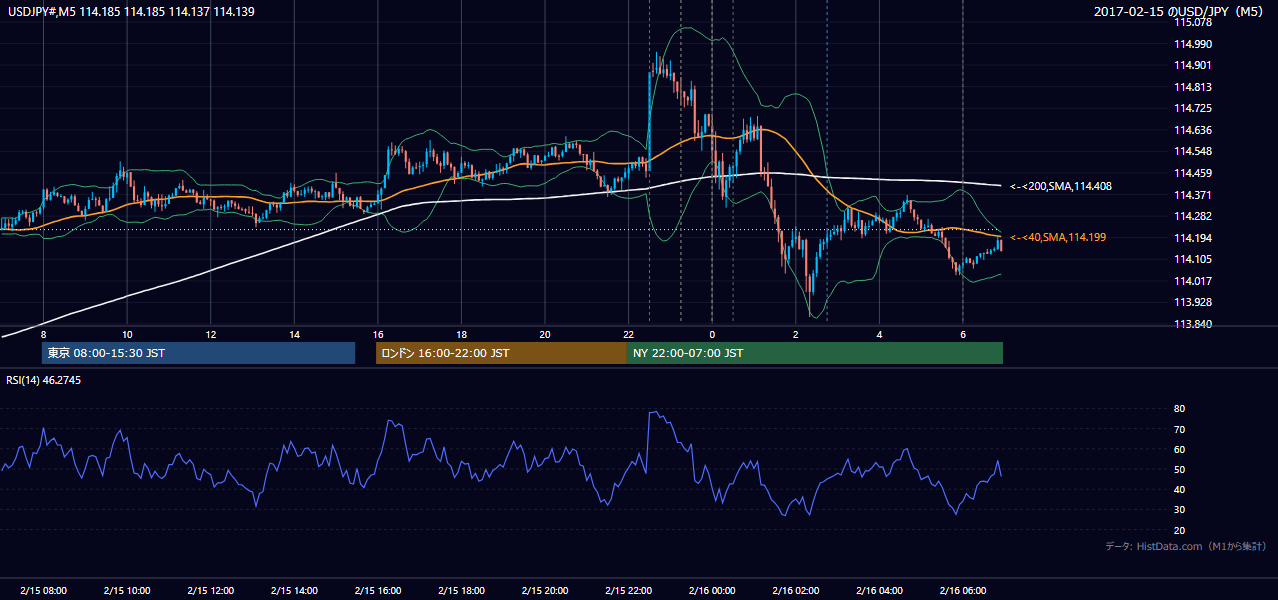Click RSI level 80 on the scale

click(x=1179, y=409)
